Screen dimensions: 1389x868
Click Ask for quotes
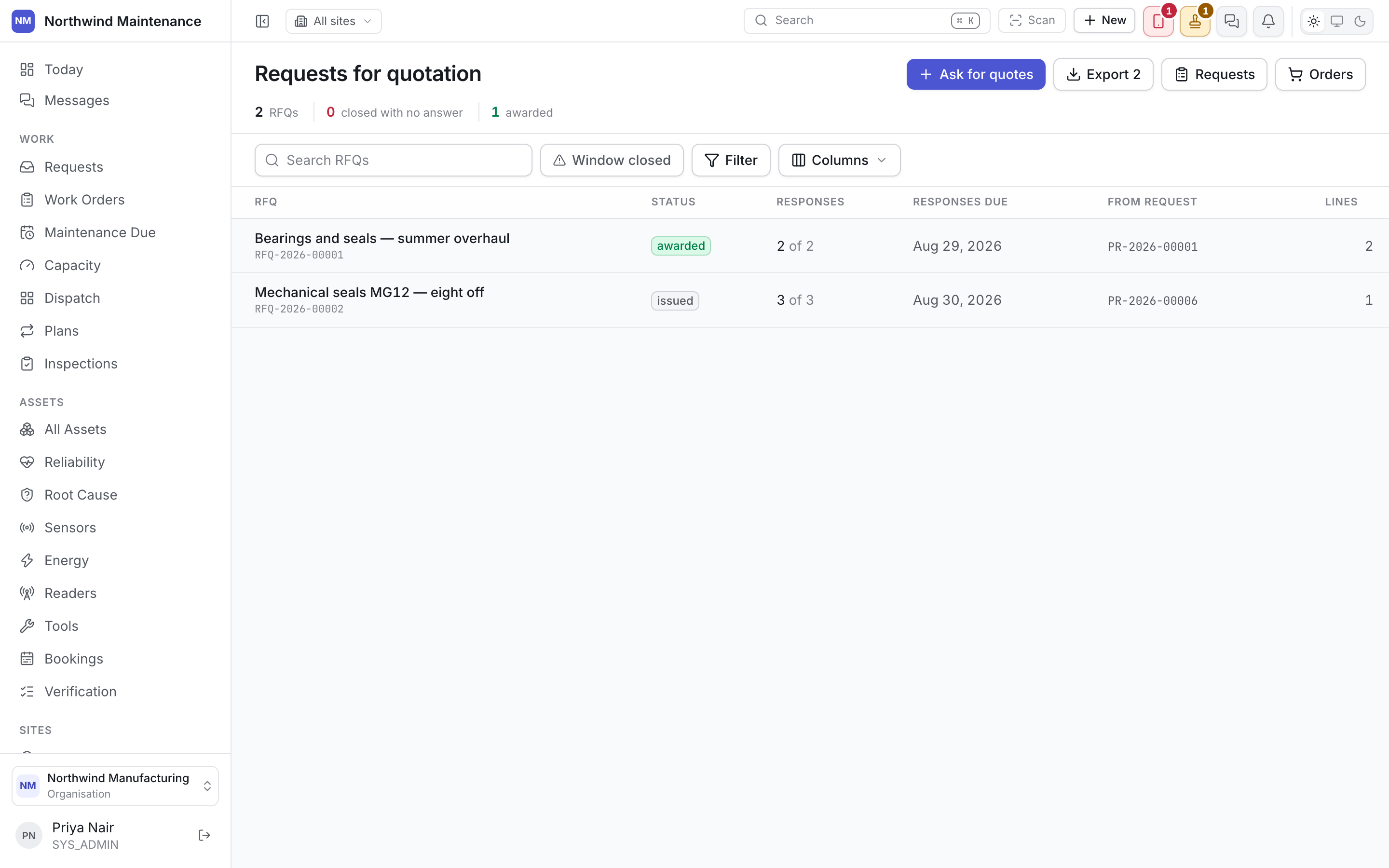pyautogui.click(x=976, y=74)
